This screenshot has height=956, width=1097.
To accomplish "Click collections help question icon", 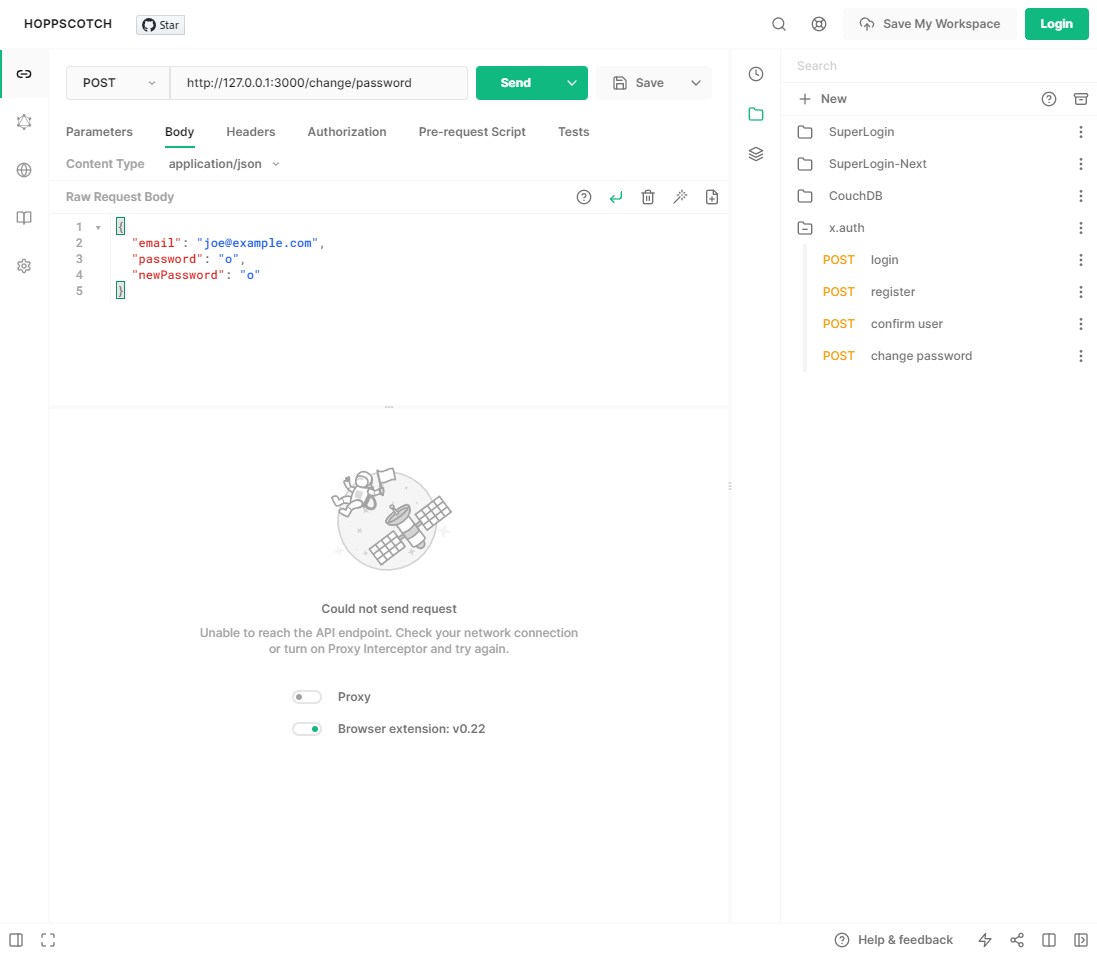I will pyautogui.click(x=1049, y=99).
